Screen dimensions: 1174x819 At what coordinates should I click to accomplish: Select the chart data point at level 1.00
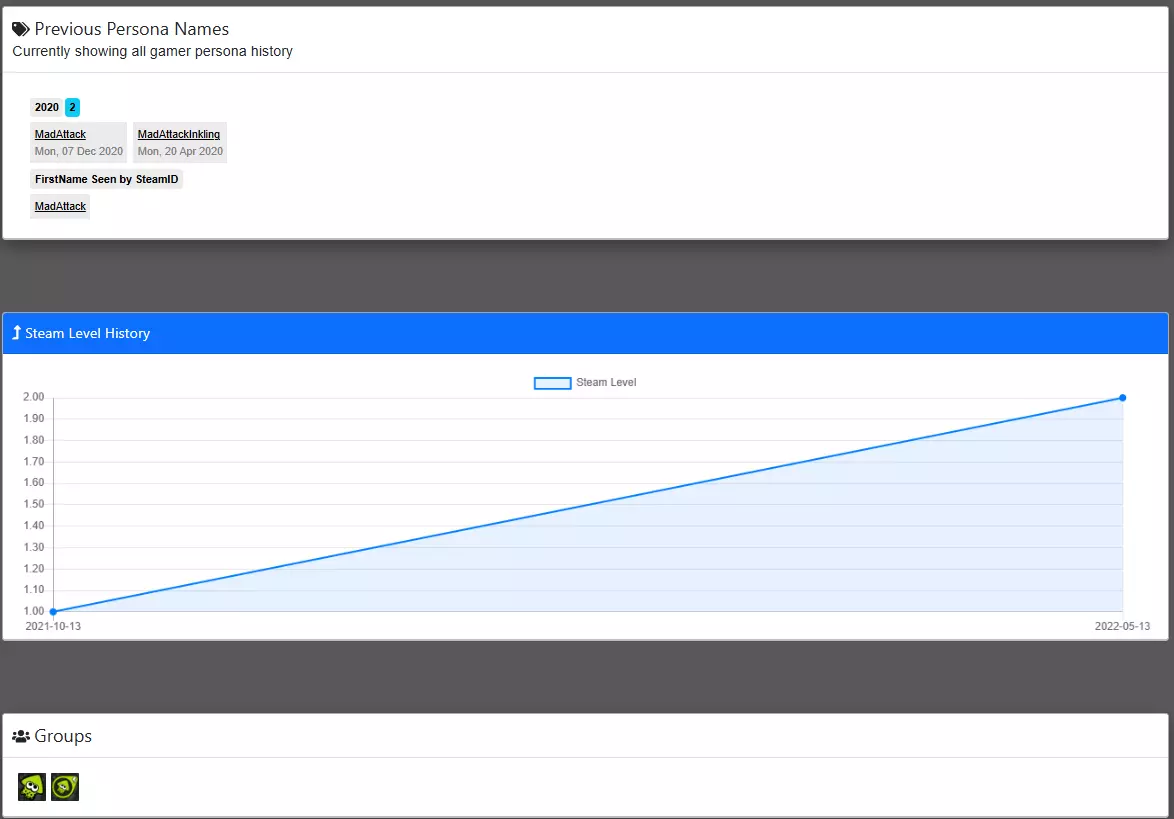[x=53, y=612]
